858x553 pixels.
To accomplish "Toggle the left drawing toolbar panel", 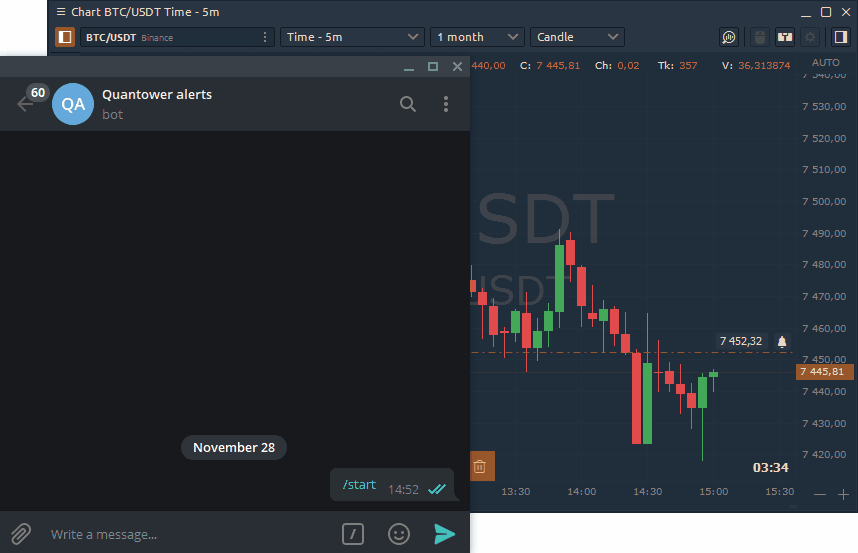I will coord(64,37).
